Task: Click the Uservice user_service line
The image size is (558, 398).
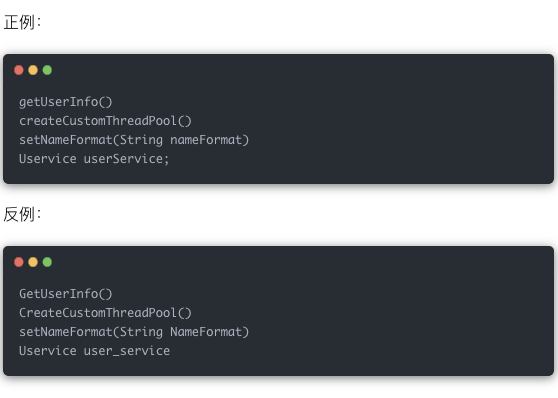Action: coord(95,351)
